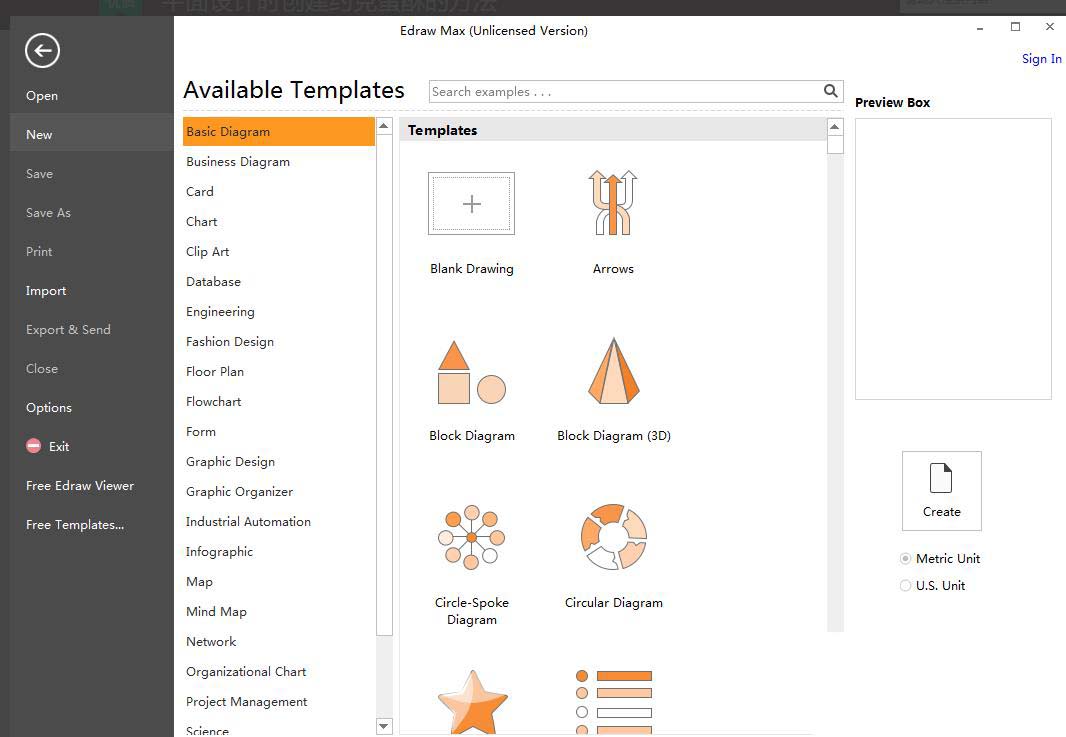The height and width of the screenshot is (737, 1066).
Task: Choose the Arrows template icon
Action: (x=613, y=203)
